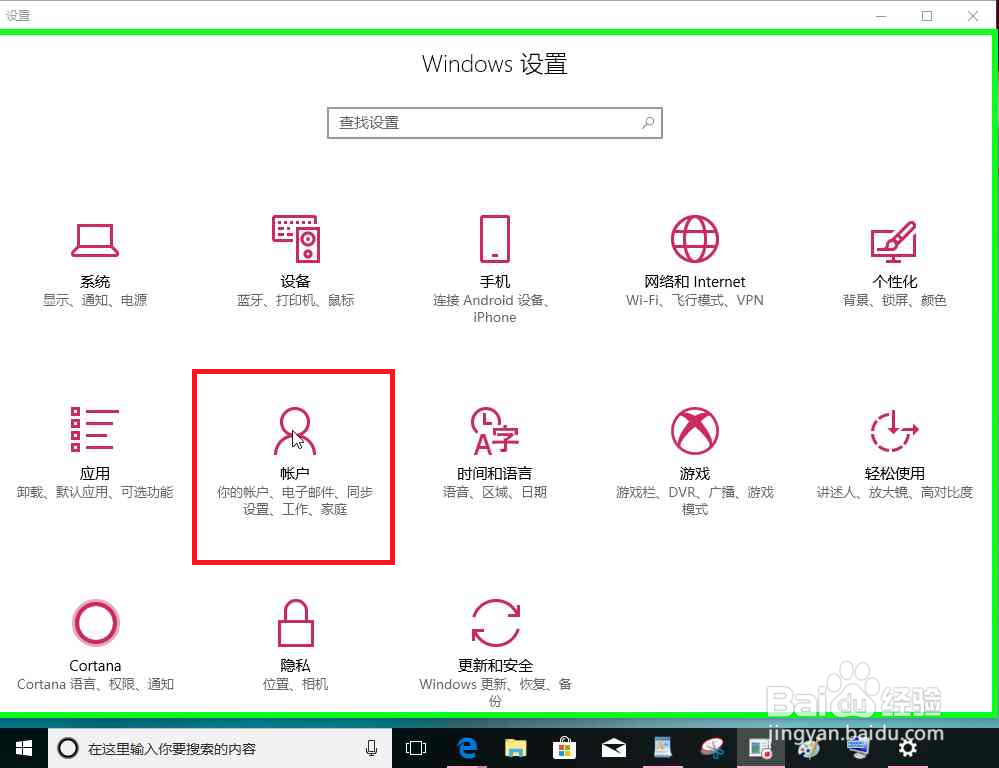The image size is (999, 768).
Task: Click the 游戏栏、DVR、广播 description
Action: tap(694, 500)
